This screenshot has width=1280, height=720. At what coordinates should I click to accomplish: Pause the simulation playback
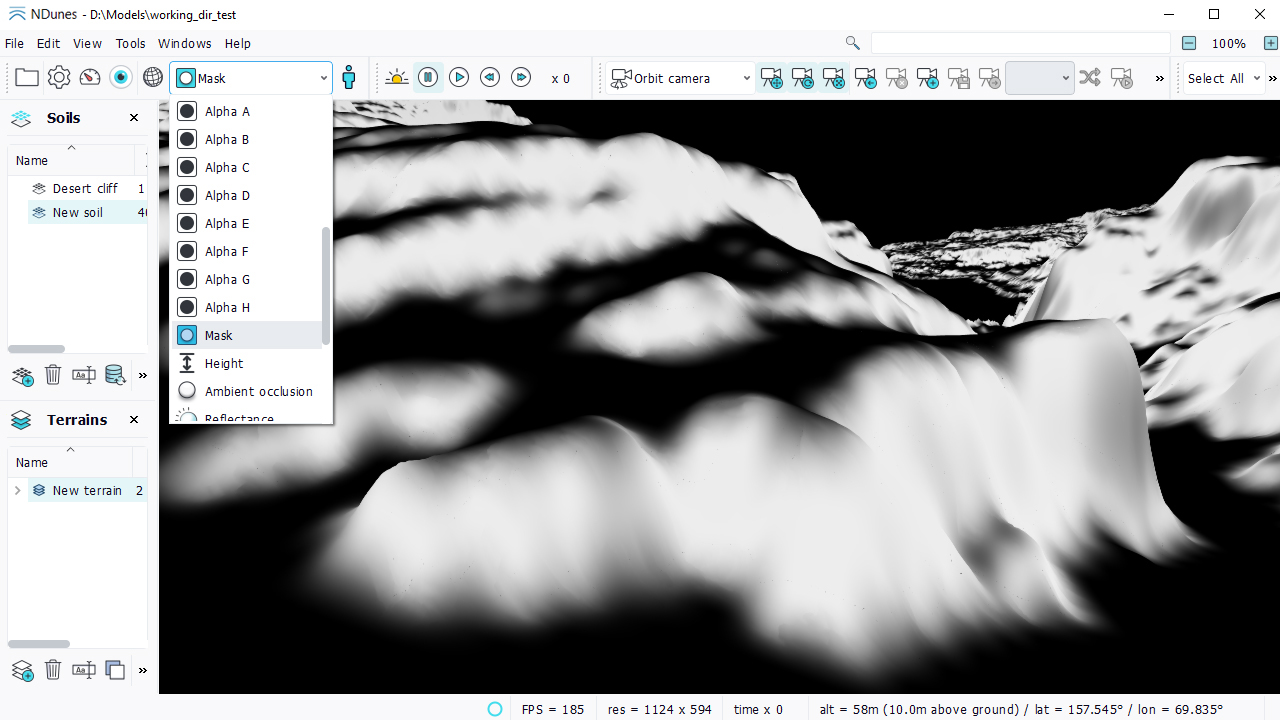(428, 78)
